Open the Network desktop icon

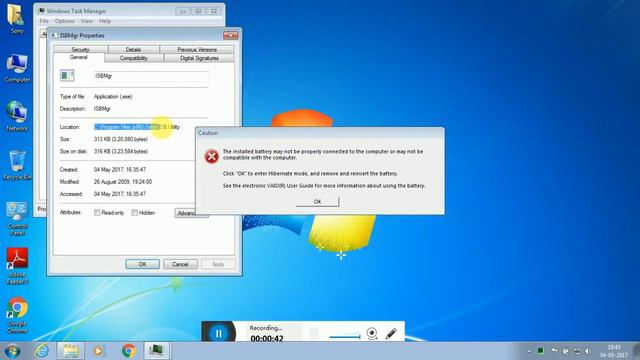(17, 117)
